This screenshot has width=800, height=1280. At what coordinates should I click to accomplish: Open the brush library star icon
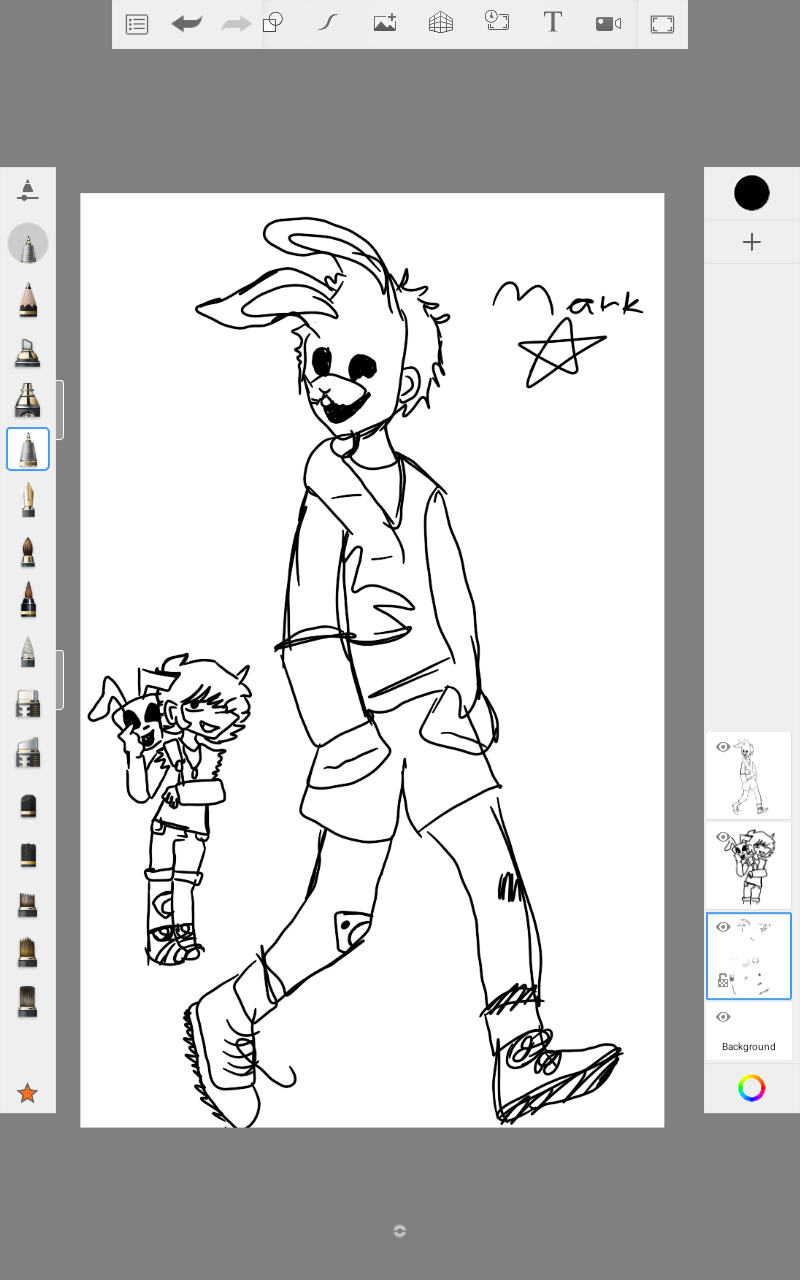click(28, 1094)
